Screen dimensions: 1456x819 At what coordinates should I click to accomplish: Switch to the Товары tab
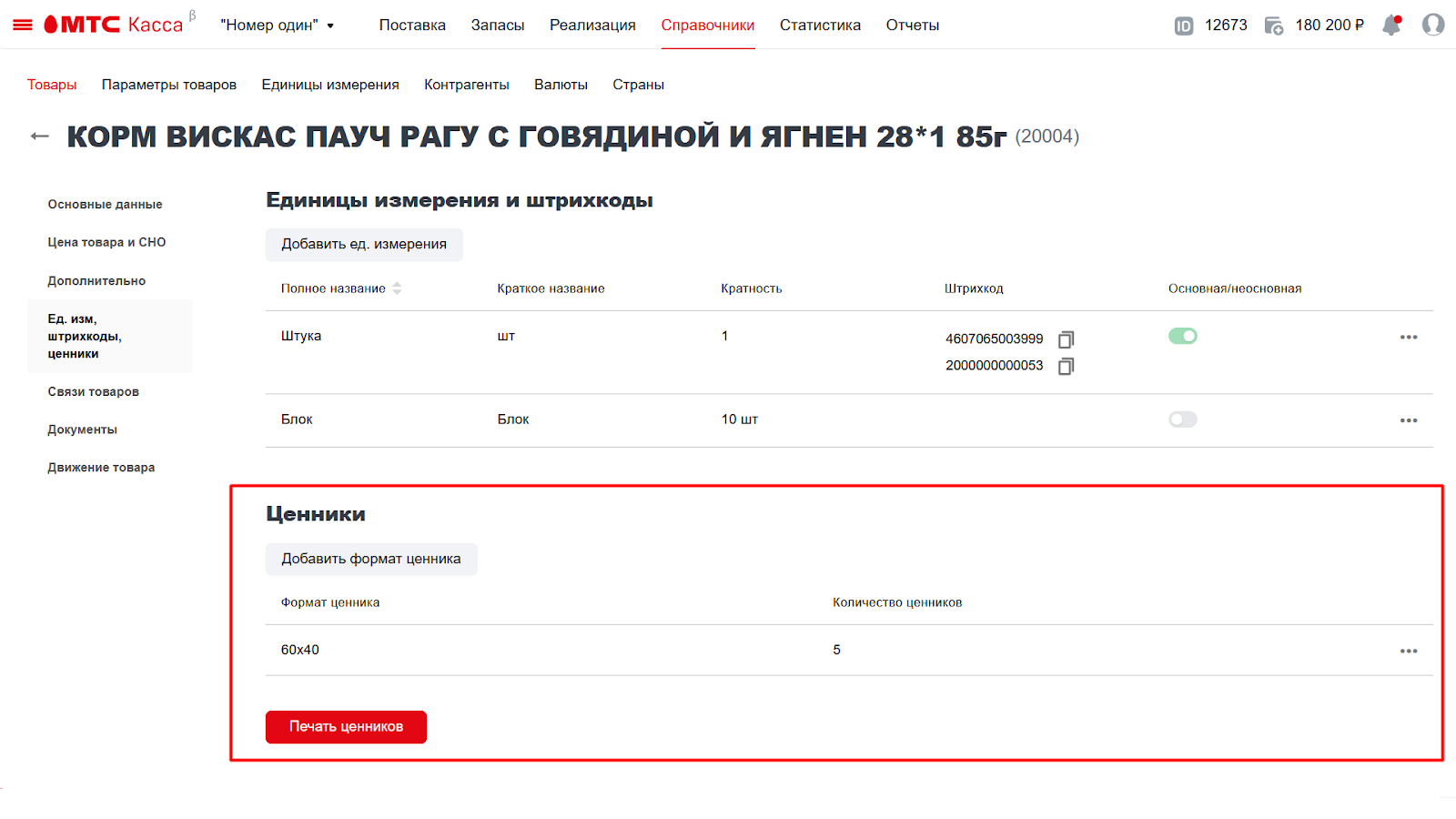[x=52, y=85]
